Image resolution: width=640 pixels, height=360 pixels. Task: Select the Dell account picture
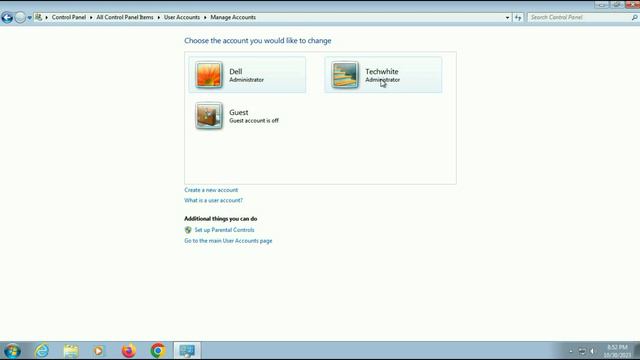pyautogui.click(x=209, y=75)
